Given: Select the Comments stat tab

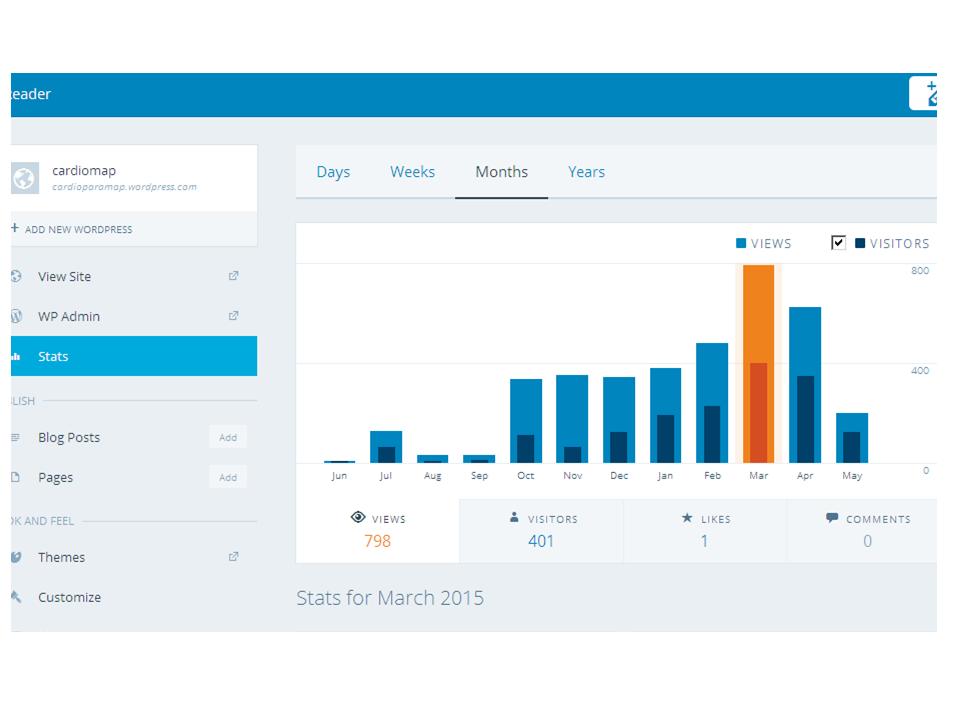Looking at the screenshot, I should pos(866,531).
